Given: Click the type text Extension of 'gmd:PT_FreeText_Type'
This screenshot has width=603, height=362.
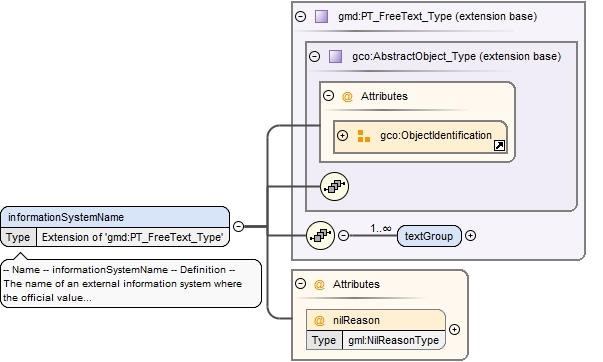Looking at the screenshot, I should click(x=132, y=237).
